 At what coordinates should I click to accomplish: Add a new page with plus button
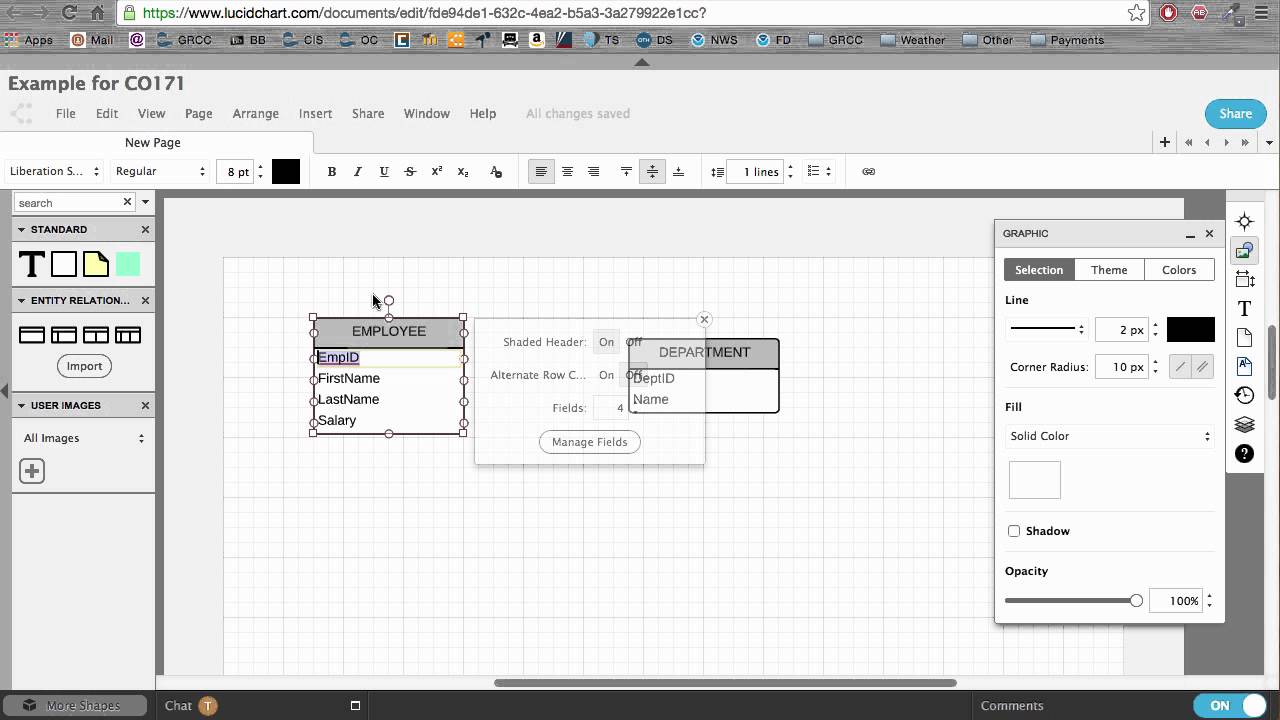pos(1165,142)
